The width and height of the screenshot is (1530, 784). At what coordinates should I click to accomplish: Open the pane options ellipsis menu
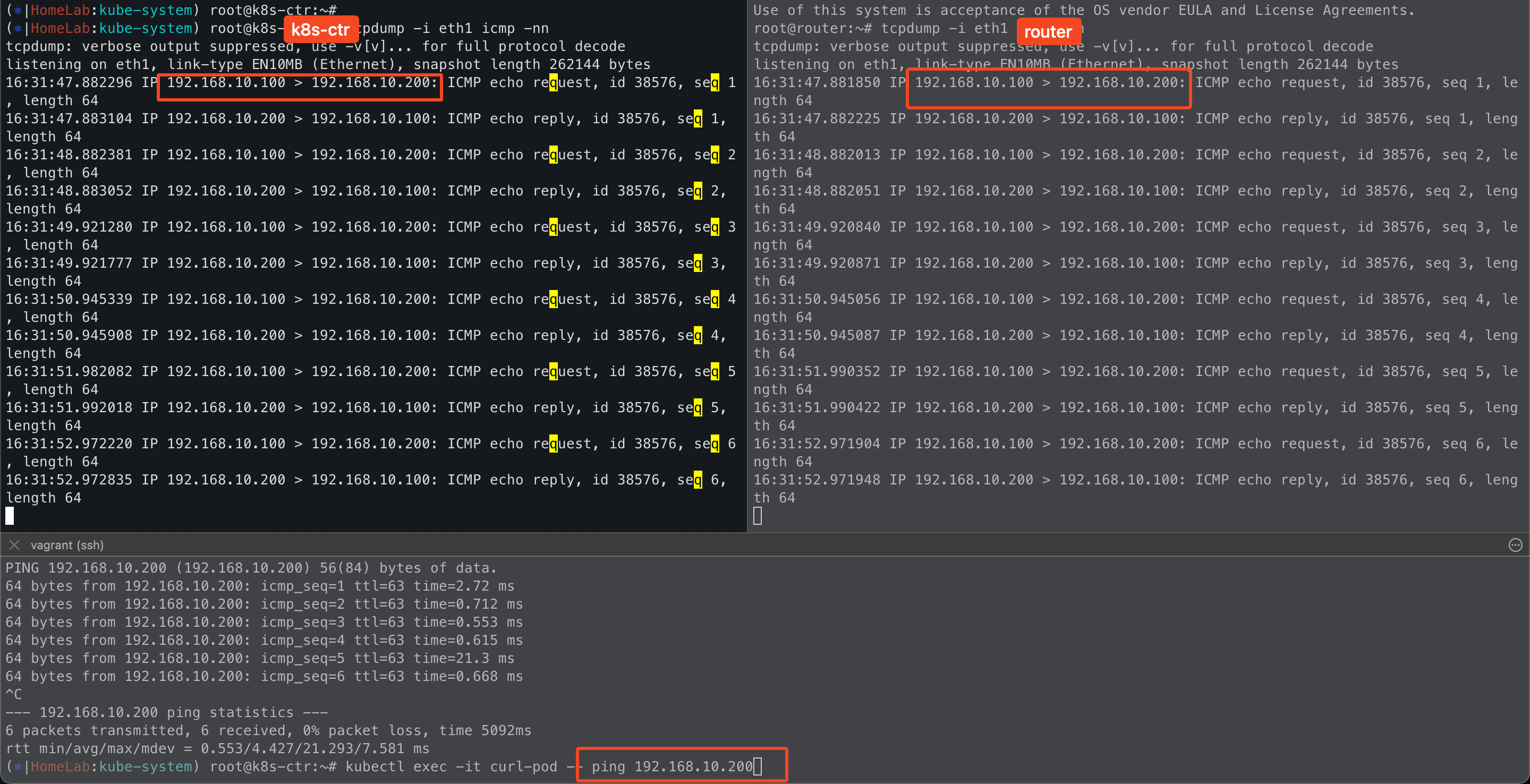(x=1515, y=544)
